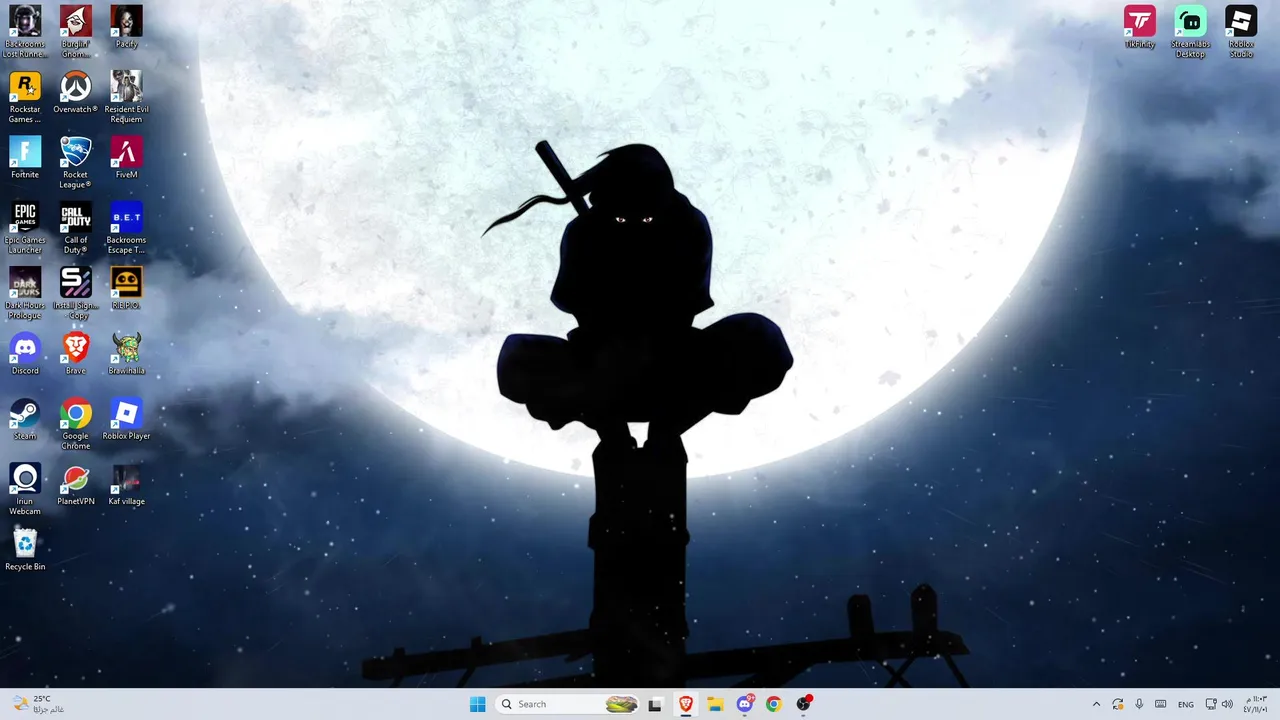
Task: Select the Brave desktop shortcut
Action: click(x=75, y=354)
